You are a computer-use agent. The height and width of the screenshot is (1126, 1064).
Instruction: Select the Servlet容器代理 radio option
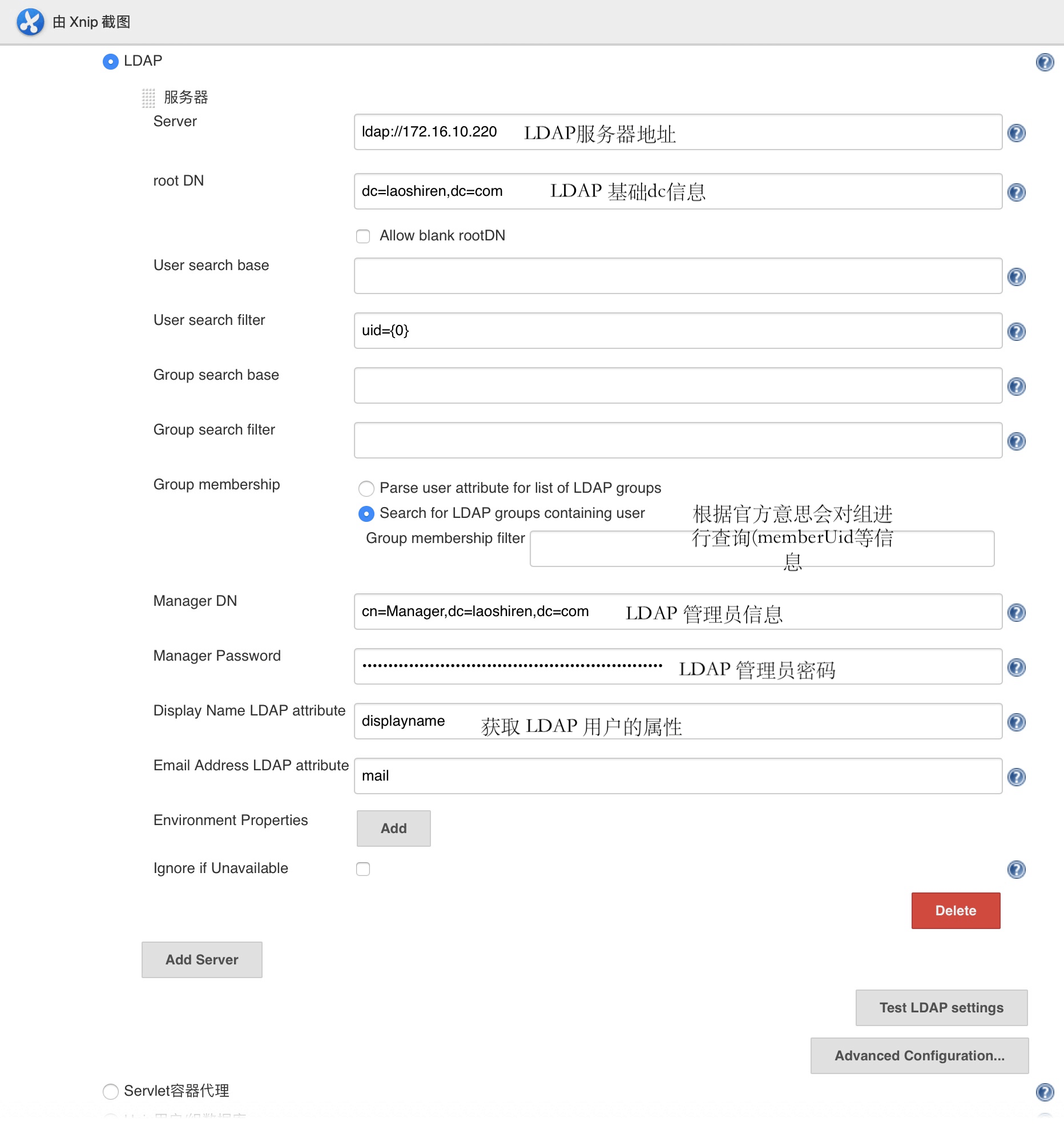click(x=110, y=1092)
